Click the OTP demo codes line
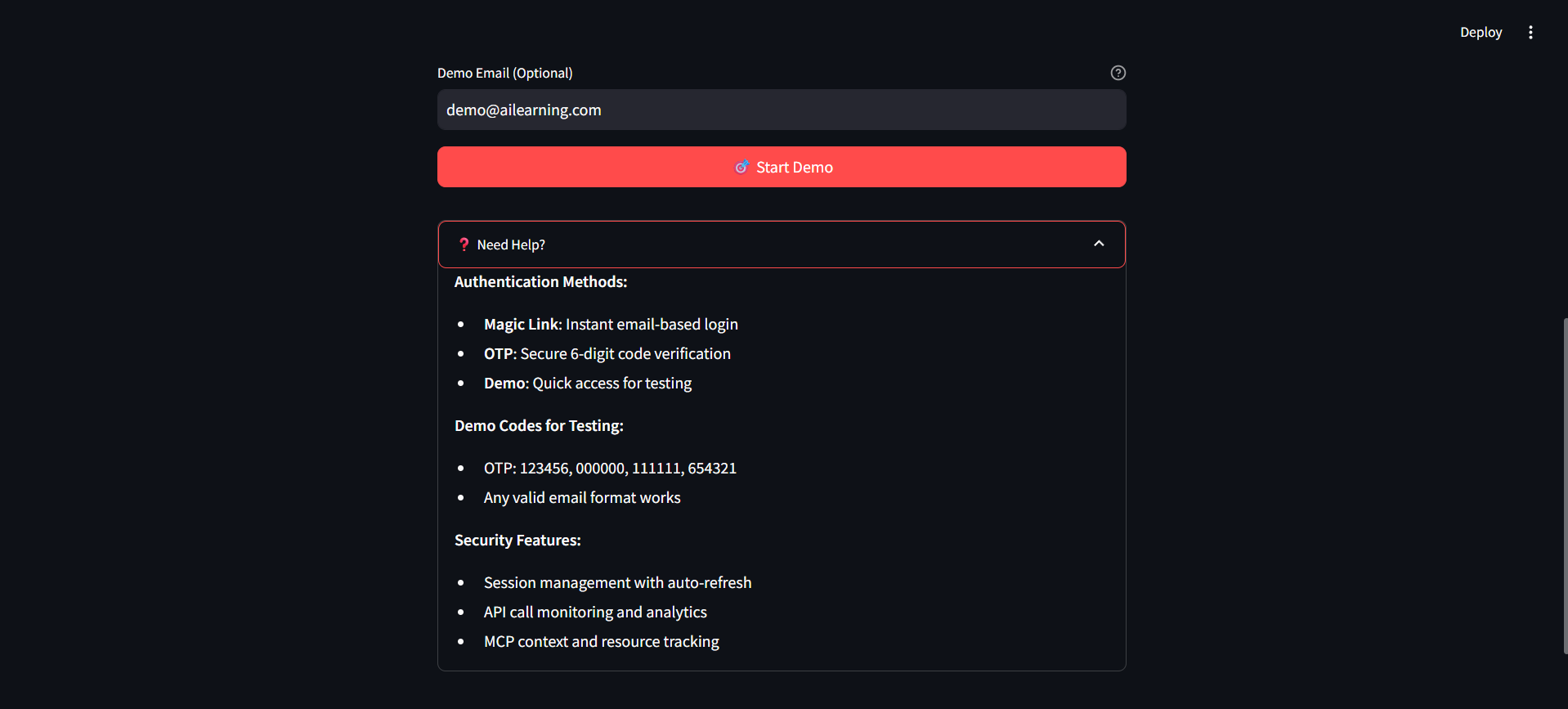The height and width of the screenshot is (709, 1568). click(609, 469)
